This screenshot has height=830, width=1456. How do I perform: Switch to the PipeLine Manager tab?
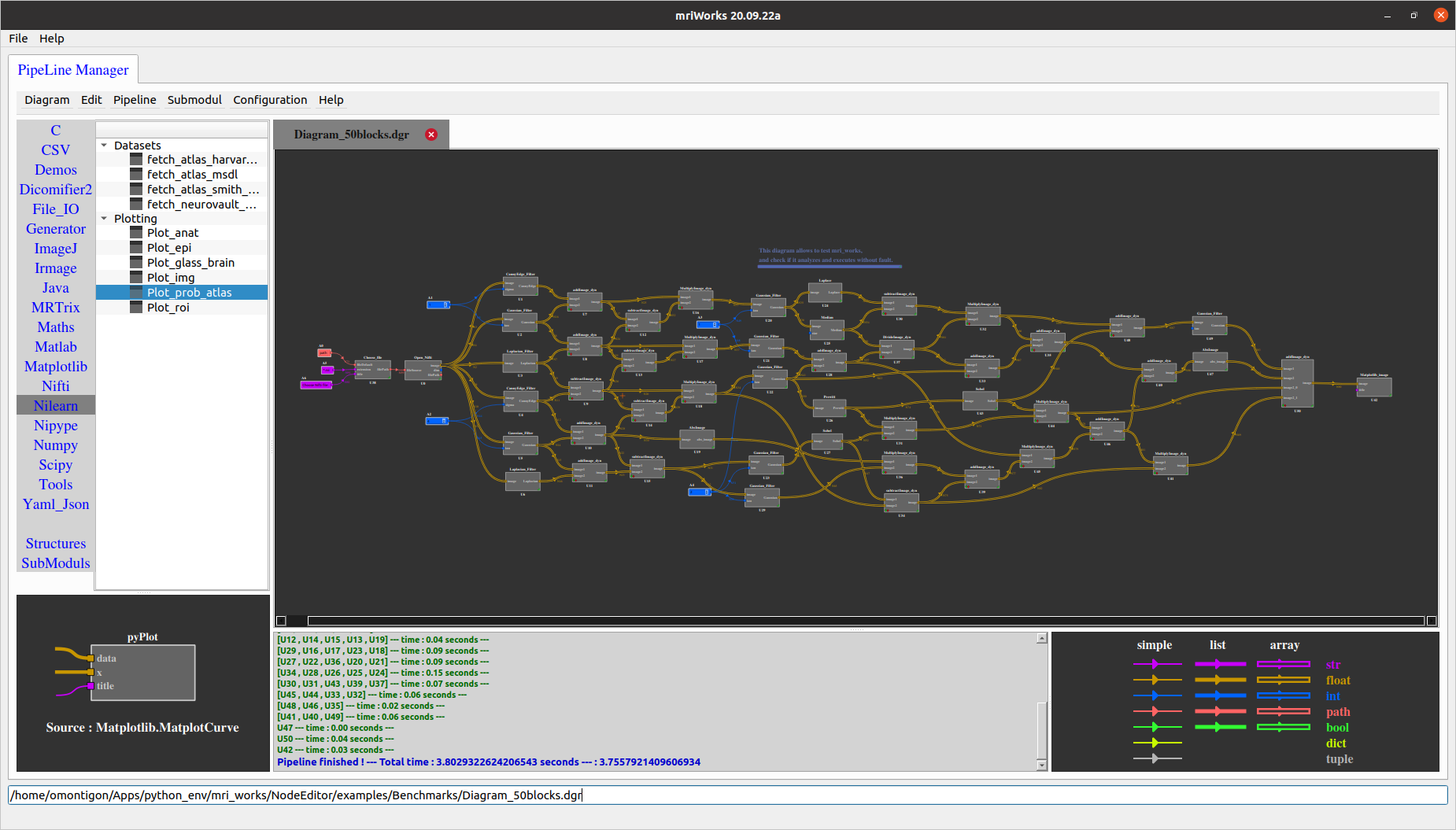point(73,70)
